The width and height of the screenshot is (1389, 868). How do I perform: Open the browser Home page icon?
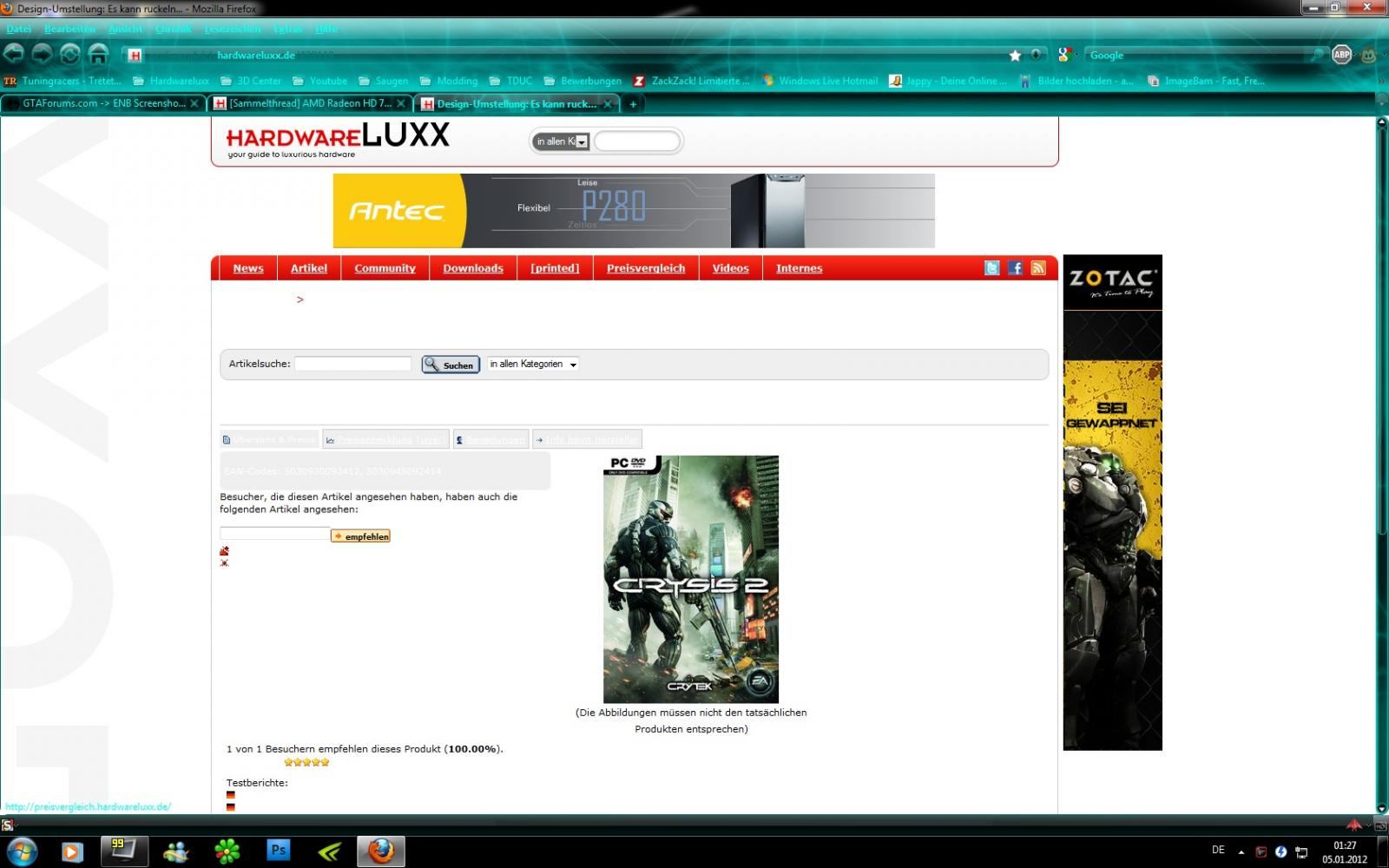98,55
